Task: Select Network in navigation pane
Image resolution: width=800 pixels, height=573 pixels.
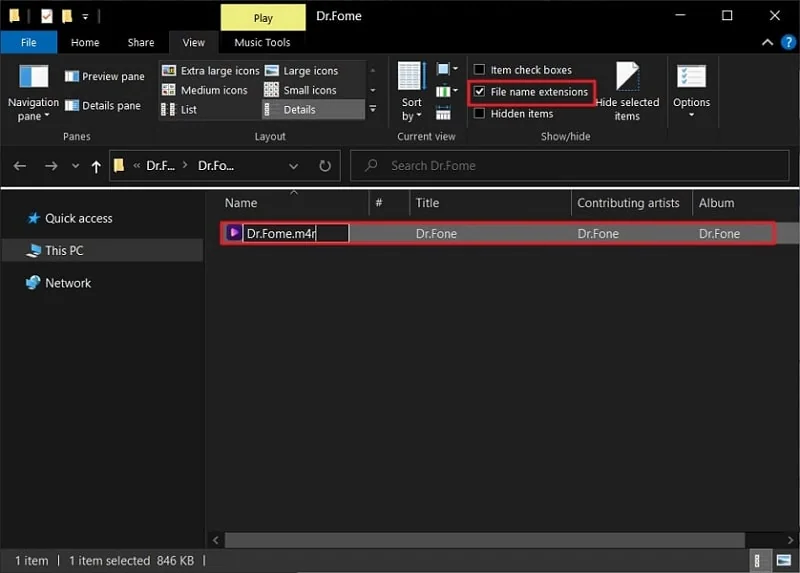Action: (68, 283)
